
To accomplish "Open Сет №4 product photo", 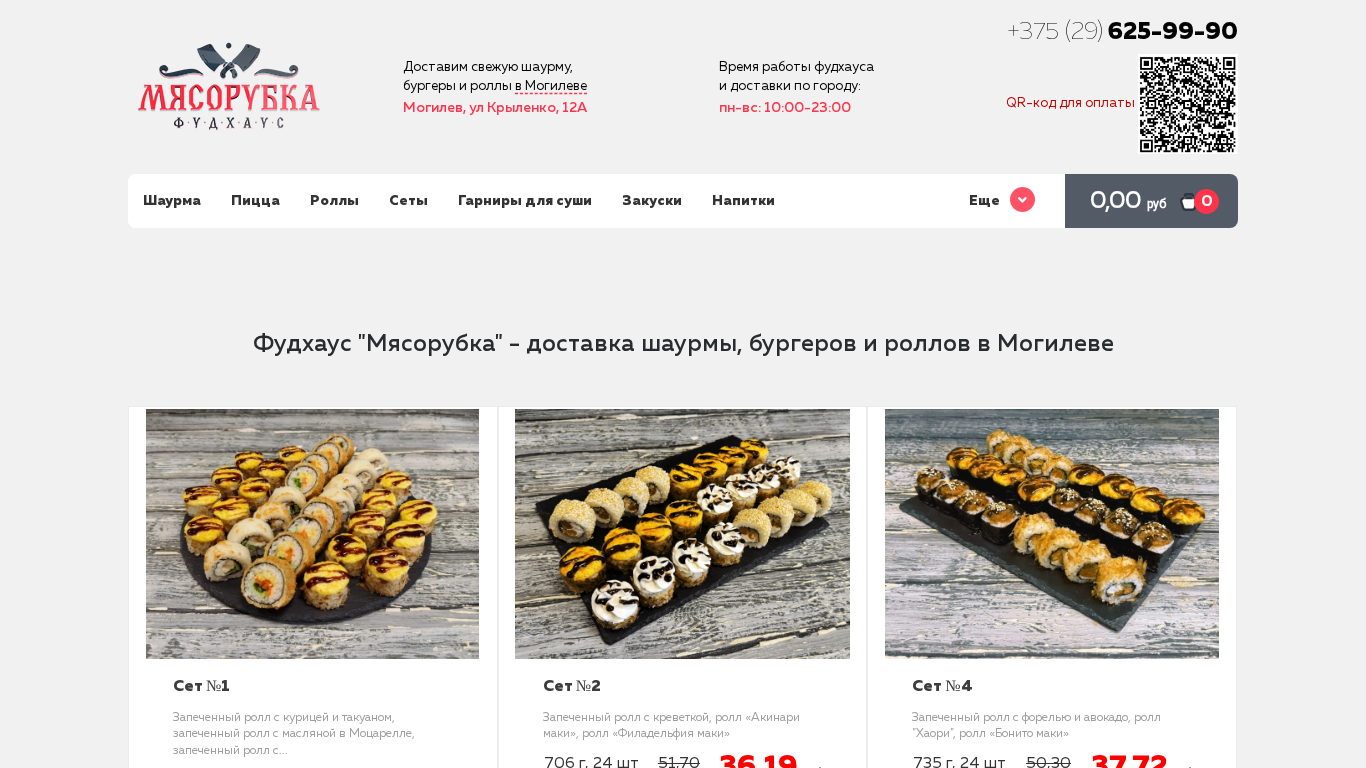I will click(x=1052, y=534).
